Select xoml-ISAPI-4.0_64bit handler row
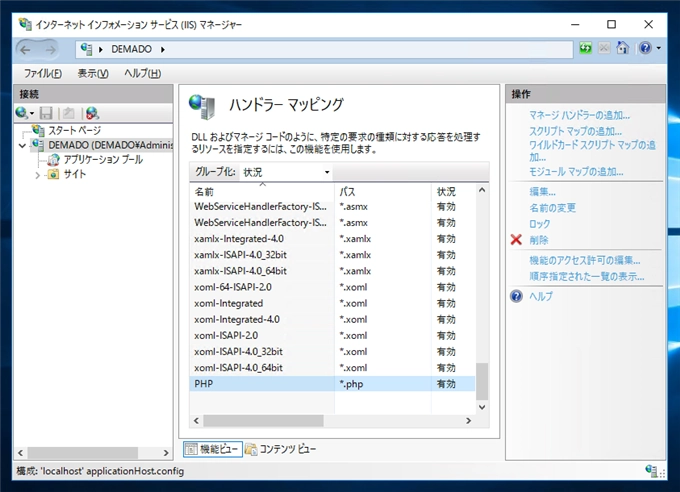The height and width of the screenshot is (492, 680). click(x=332, y=368)
